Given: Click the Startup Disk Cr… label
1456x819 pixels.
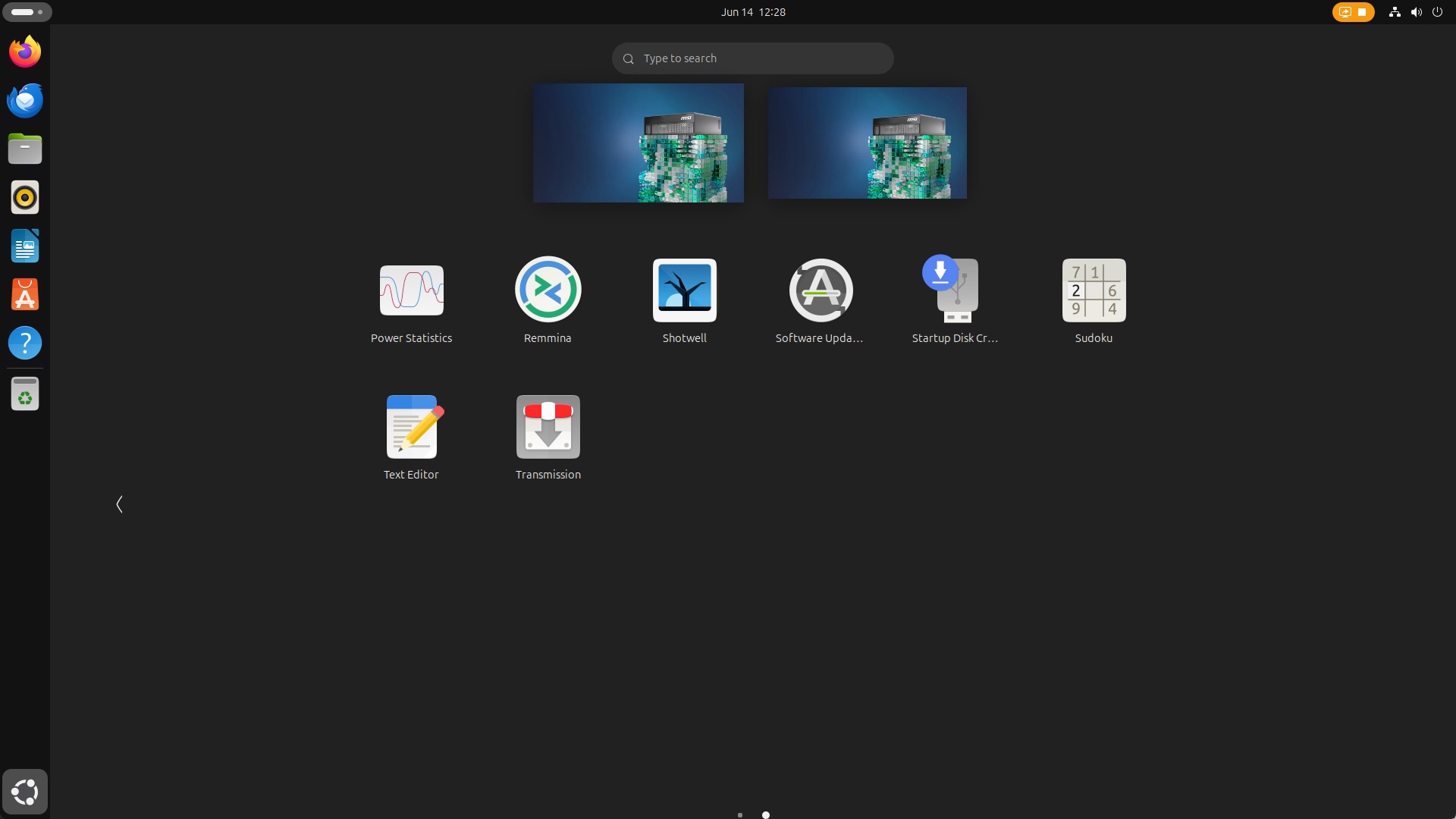Looking at the screenshot, I should click(x=955, y=338).
